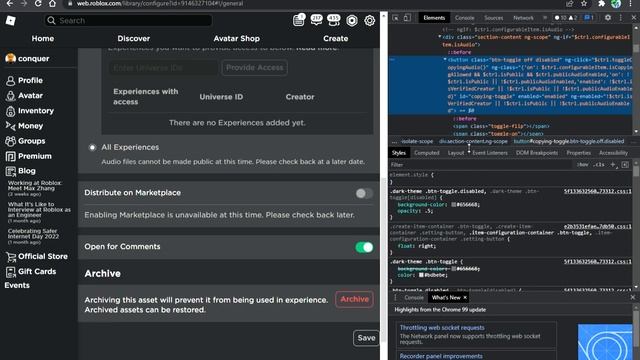Toggle Open for Comments switch

tap(364, 247)
